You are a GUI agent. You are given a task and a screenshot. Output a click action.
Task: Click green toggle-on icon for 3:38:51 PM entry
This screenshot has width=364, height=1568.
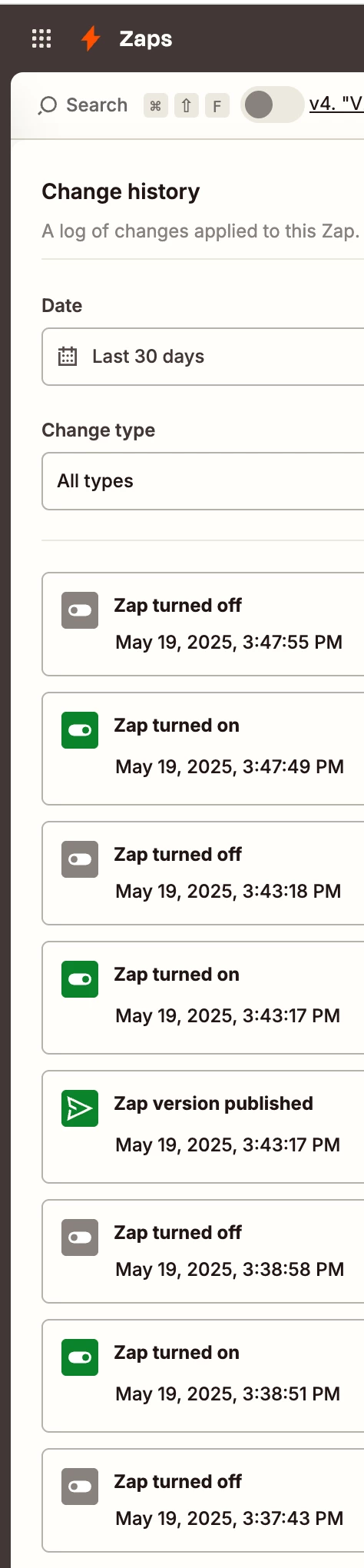coord(80,1357)
